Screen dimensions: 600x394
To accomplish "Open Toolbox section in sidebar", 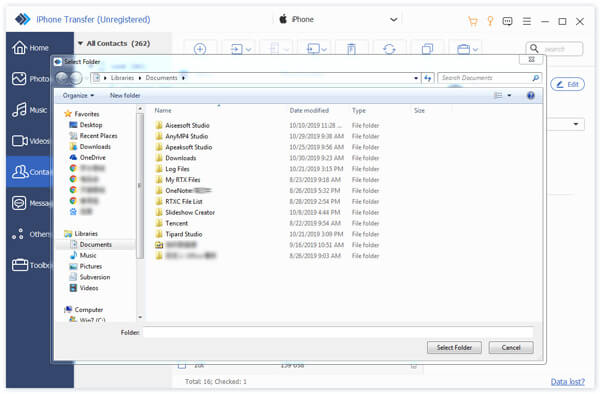I will click(30, 265).
